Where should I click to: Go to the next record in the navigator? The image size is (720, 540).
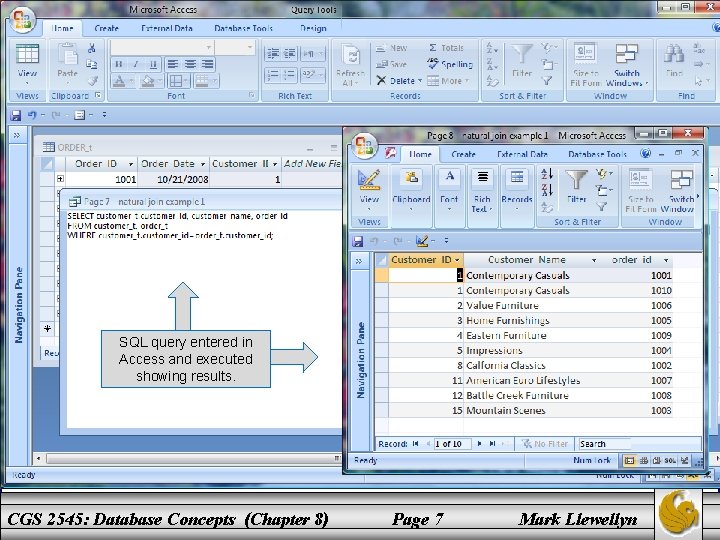click(479, 444)
